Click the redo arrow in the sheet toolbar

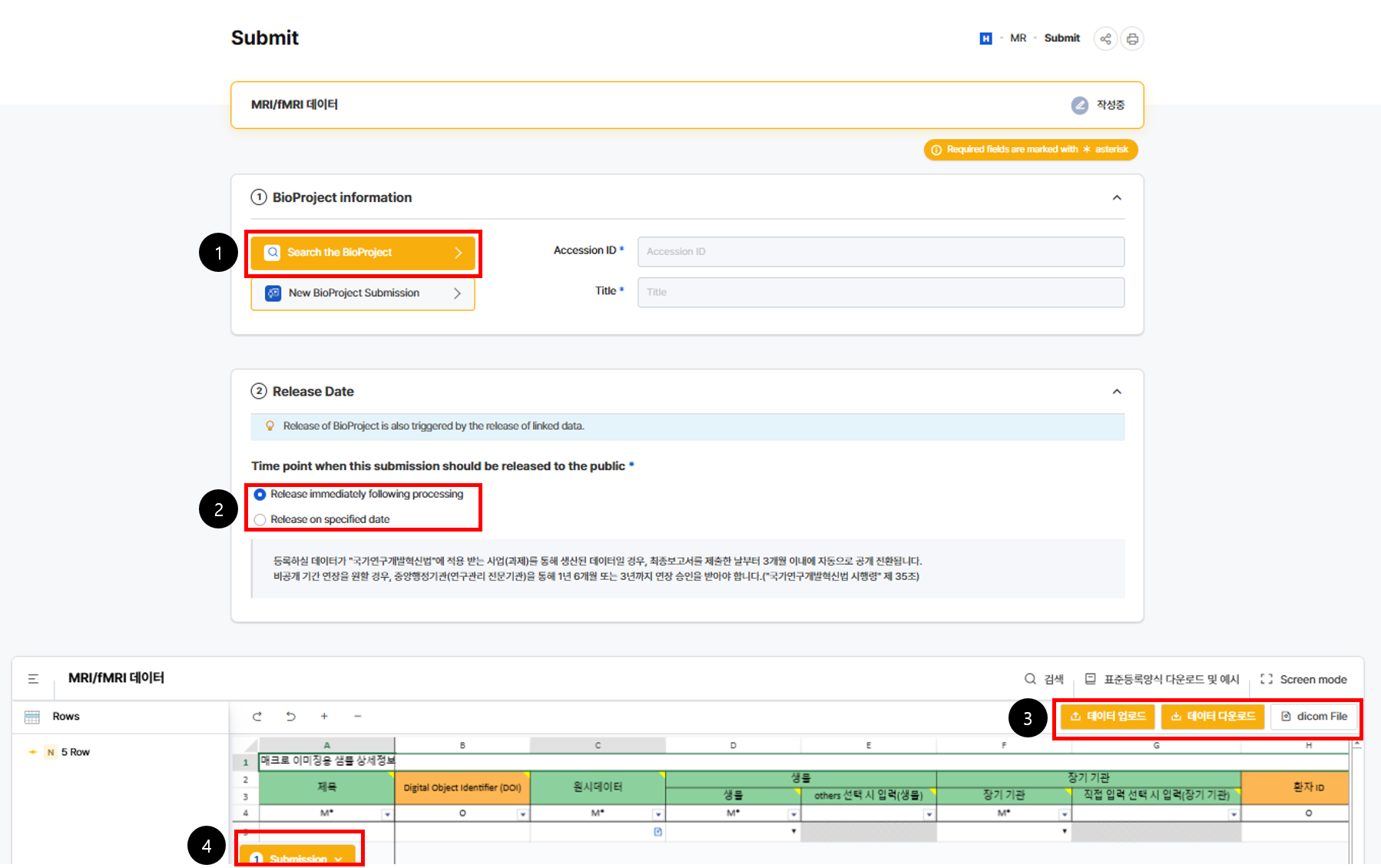(257, 717)
